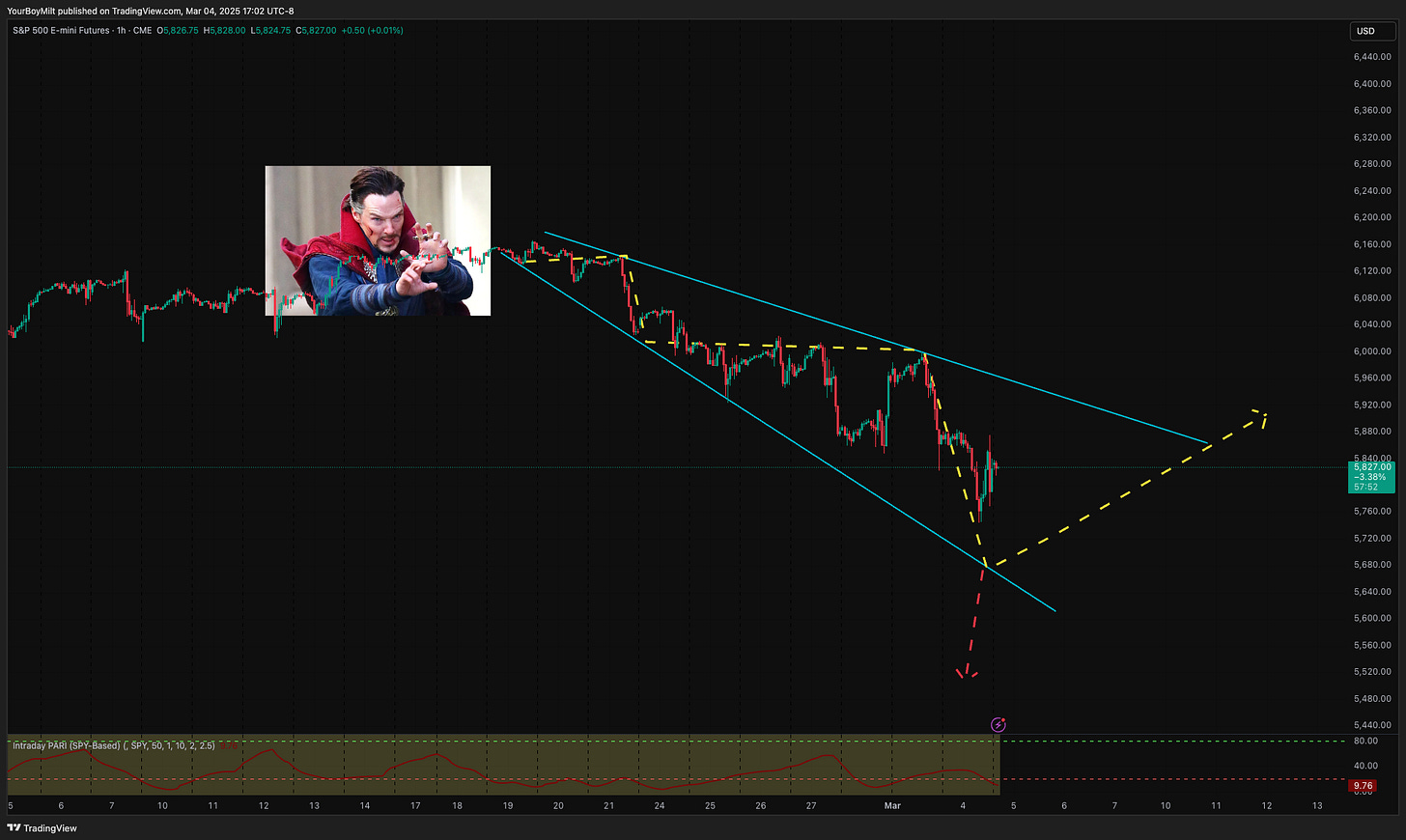Click the 5,920.00 price axis label
The height and width of the screenshot is (840, 1406).
pyautogui.click(x=1372, y=406)
